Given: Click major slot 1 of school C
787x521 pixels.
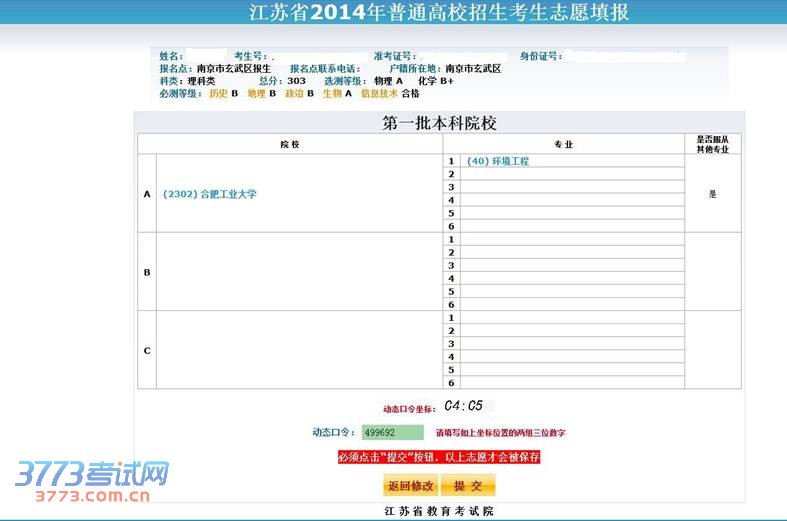Looking at the screenshot, I should coord(570,317).
